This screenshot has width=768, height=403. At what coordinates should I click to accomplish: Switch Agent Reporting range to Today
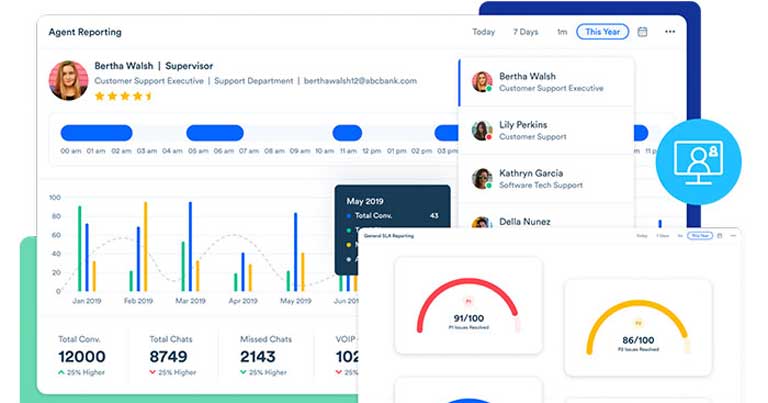(483, 32)
